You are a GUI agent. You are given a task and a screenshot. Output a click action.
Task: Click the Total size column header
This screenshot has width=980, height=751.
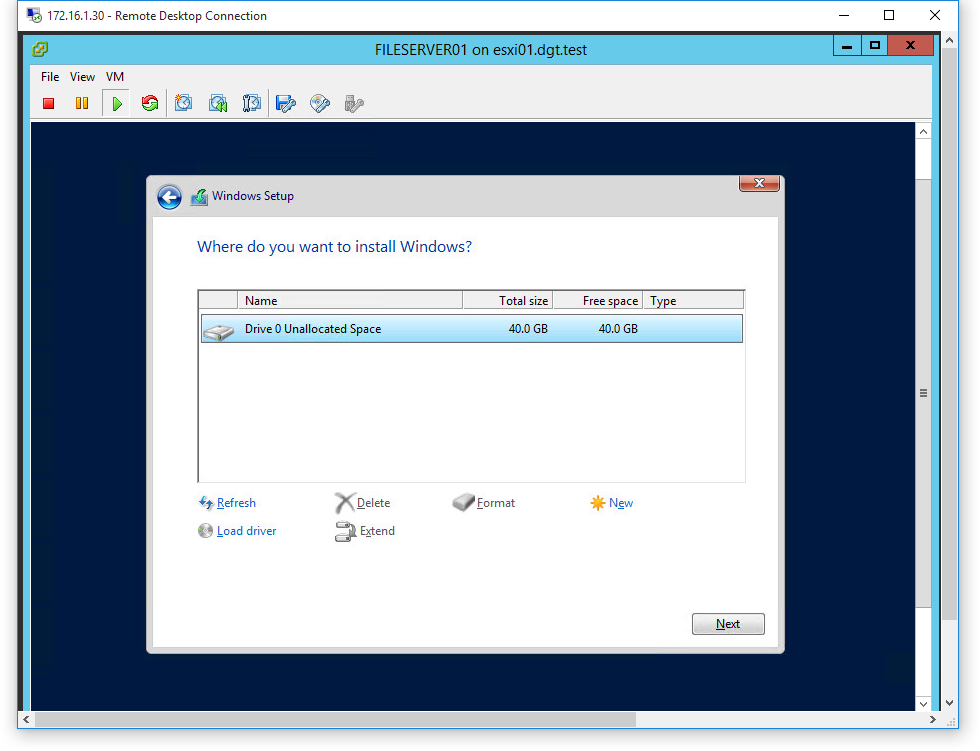[508, 301]
